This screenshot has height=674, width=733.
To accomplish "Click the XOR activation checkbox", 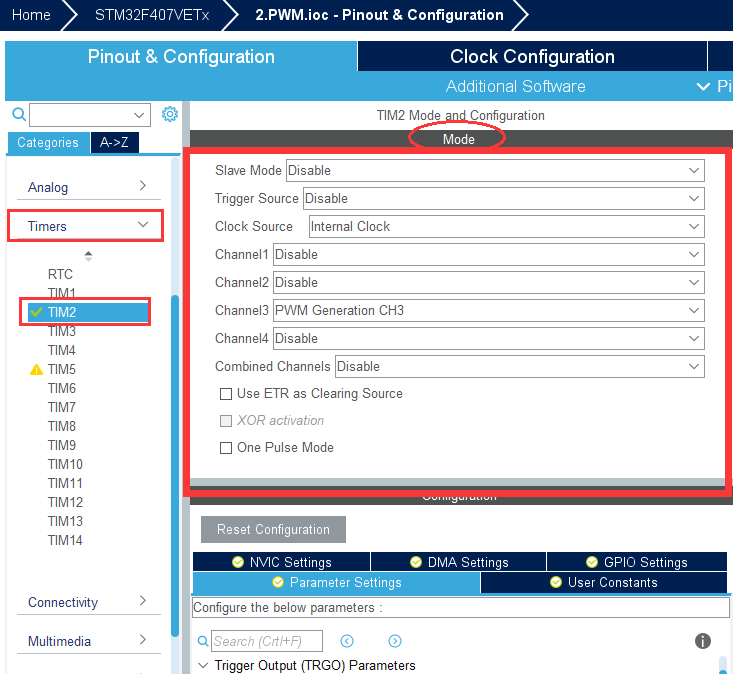I will [226, 421].
